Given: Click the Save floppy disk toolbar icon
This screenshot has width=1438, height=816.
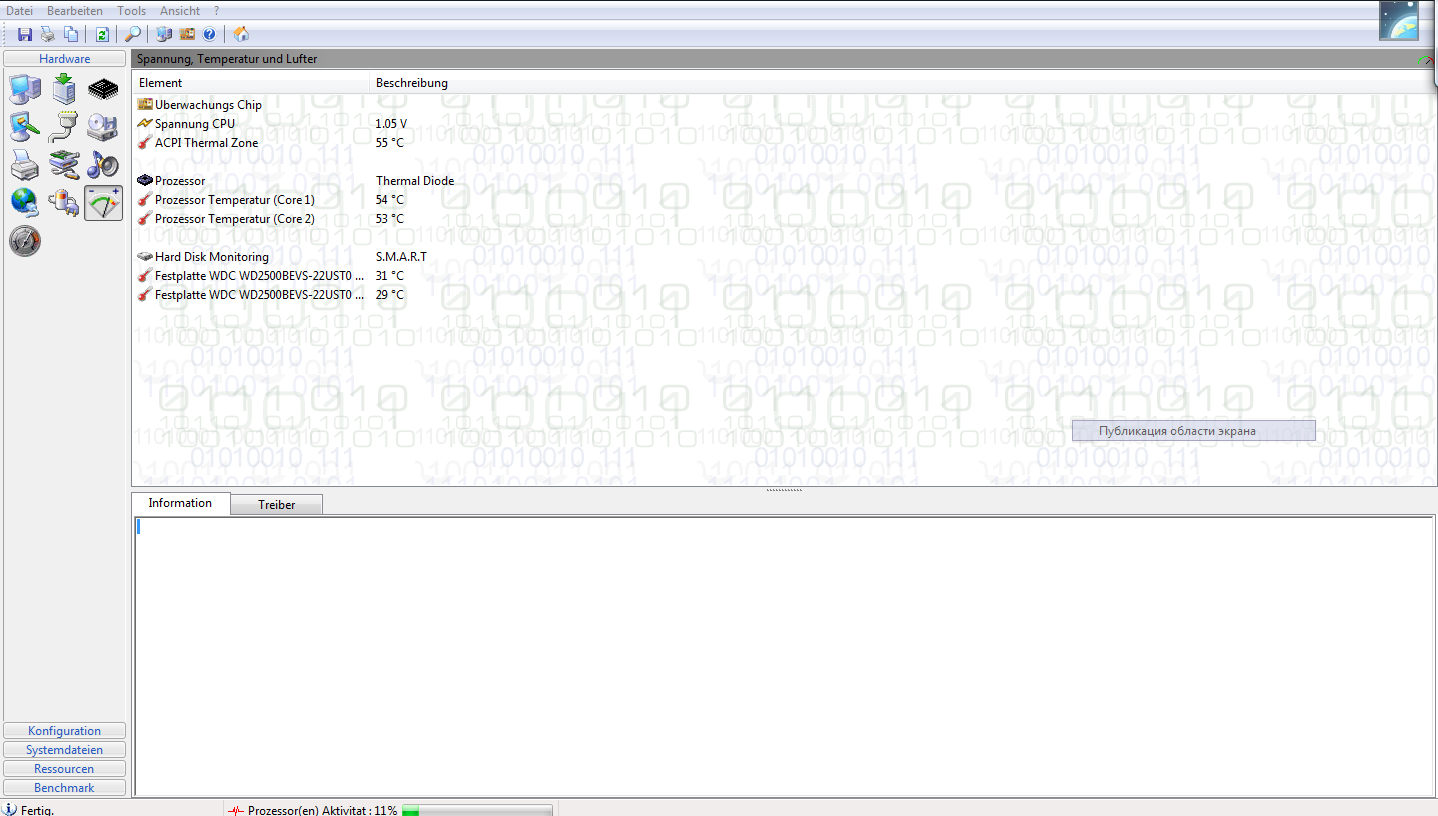Looking at the screenshot, I should coord(25,34).
